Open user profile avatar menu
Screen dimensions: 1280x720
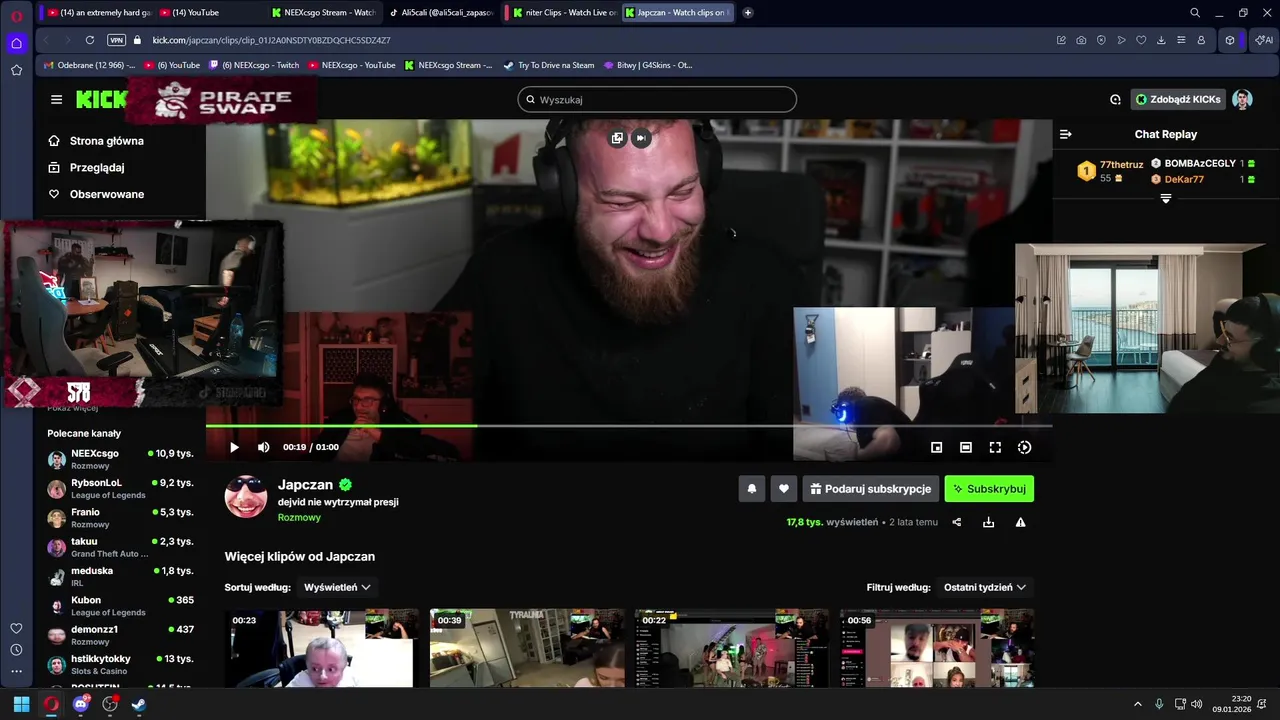click(x=1242, y=99)
